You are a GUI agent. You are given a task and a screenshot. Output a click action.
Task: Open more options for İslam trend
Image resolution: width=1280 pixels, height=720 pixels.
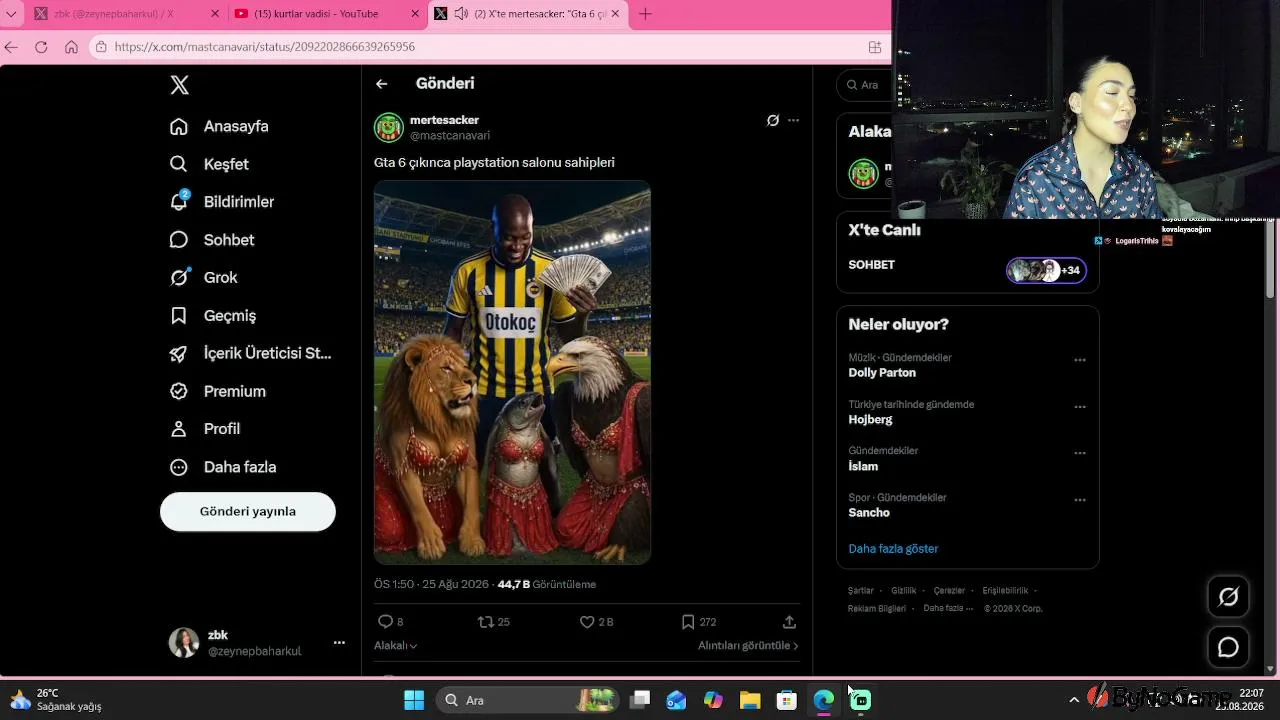point(1080,453)
